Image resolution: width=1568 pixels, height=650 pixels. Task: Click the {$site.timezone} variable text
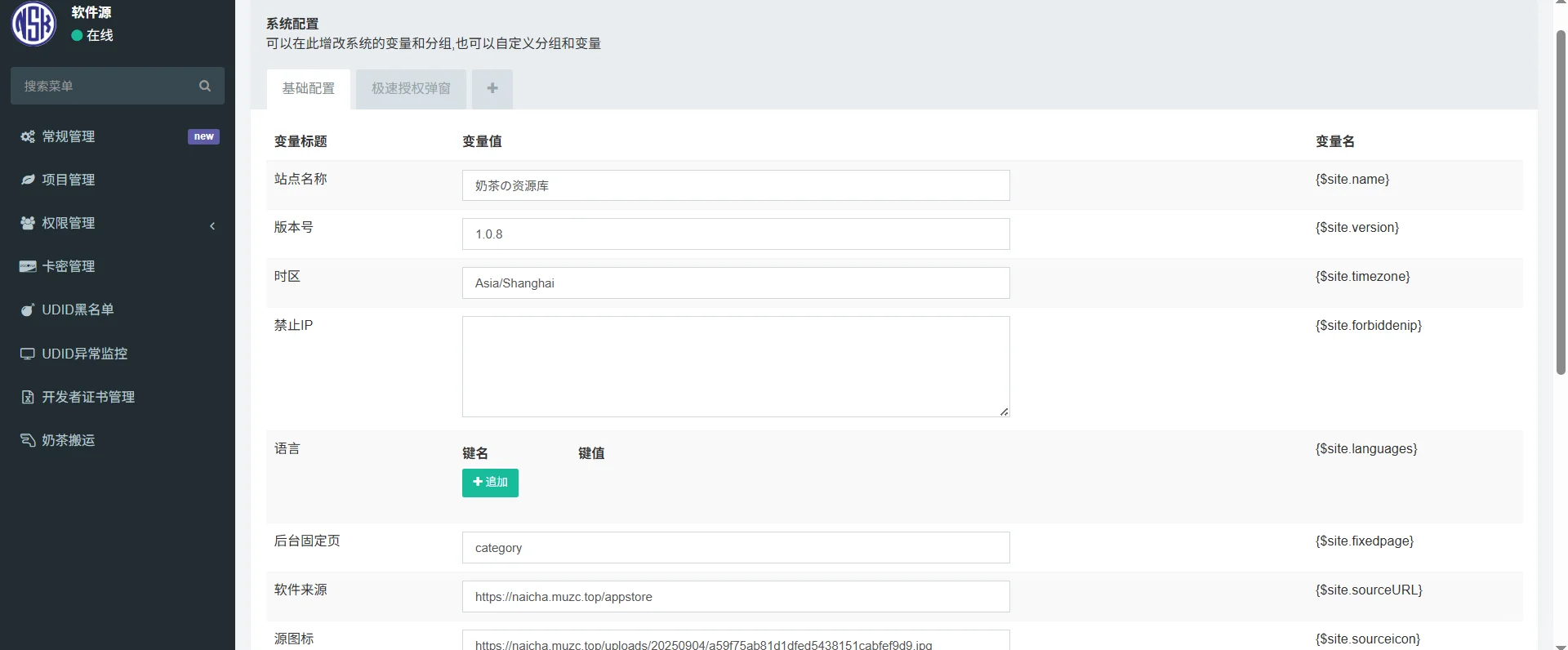tap(1363, 276)
